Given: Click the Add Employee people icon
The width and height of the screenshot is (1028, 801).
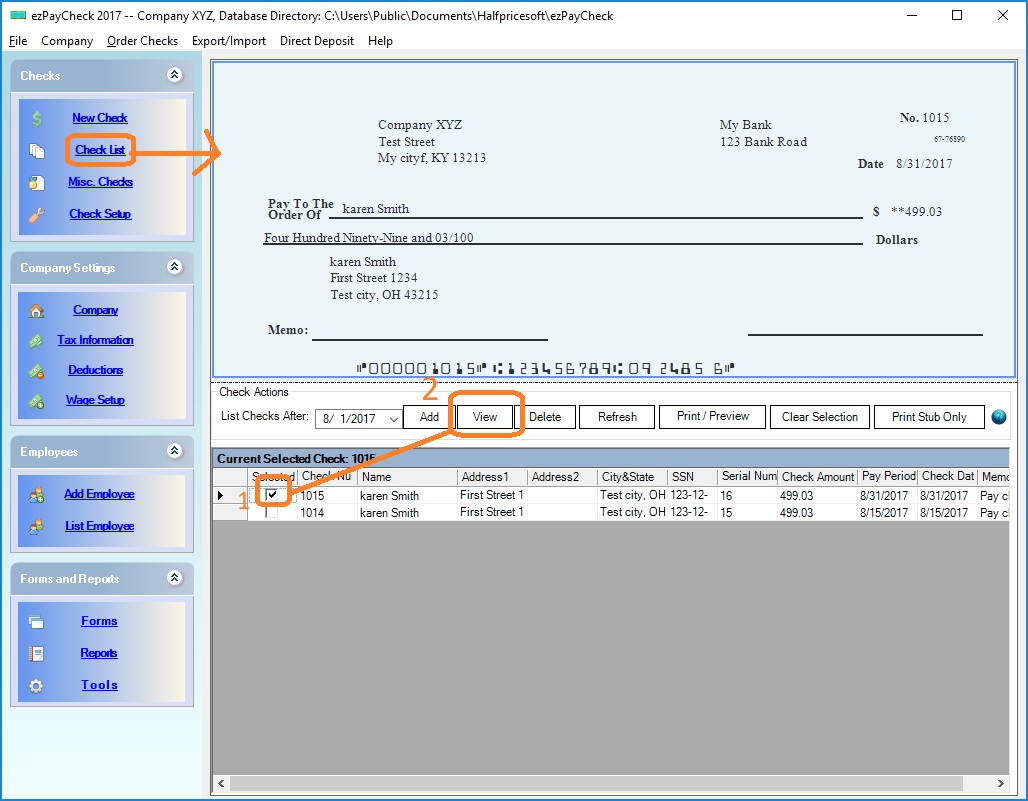Looking at the screenshot, I should pyautogui.click(x=37, y=495).
